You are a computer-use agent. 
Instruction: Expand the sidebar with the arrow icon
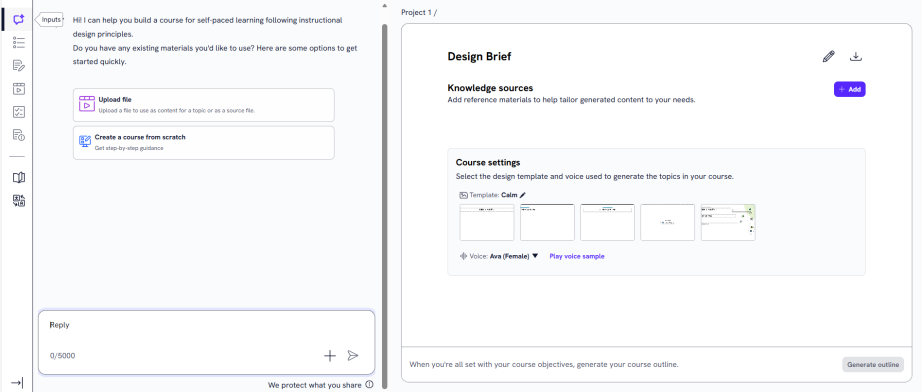pos(17,383)
